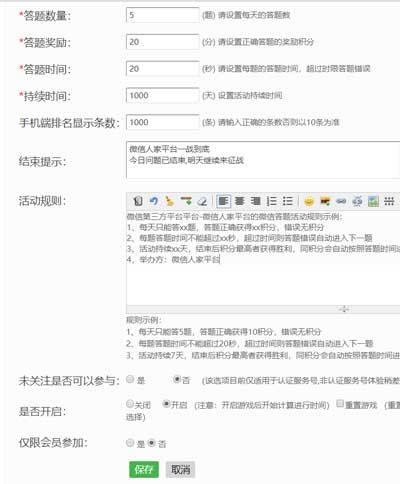
Task: Click 今日问题已结束 line in 结束提示
Action: coord(187,160)
